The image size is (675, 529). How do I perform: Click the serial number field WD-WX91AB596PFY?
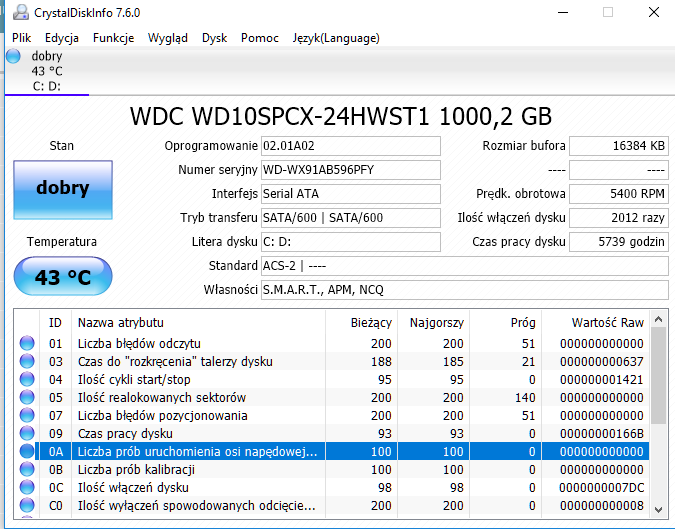pos(351,170)
